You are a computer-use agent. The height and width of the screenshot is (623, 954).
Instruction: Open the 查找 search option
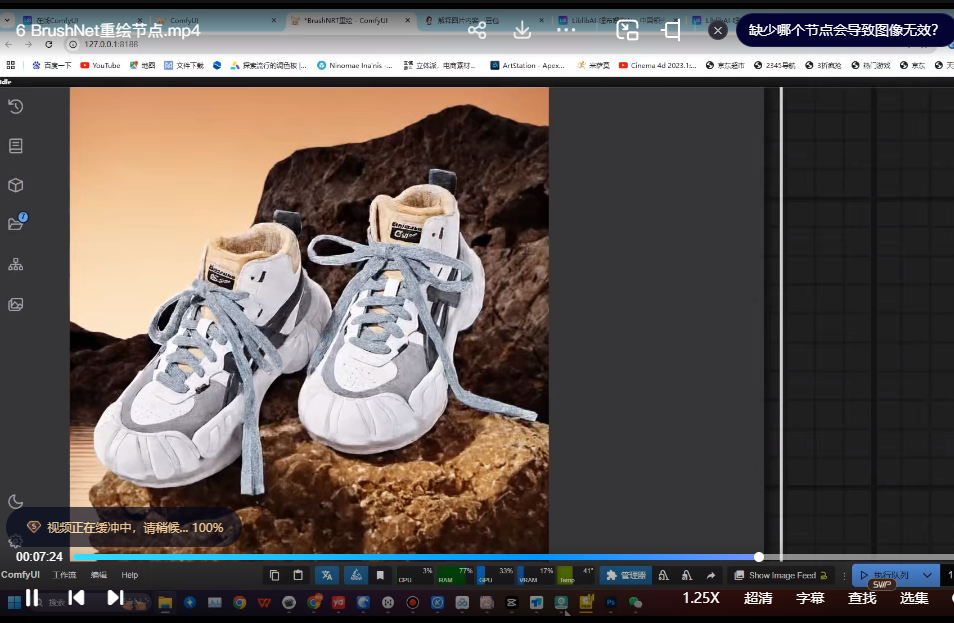[x=862, y=598]
